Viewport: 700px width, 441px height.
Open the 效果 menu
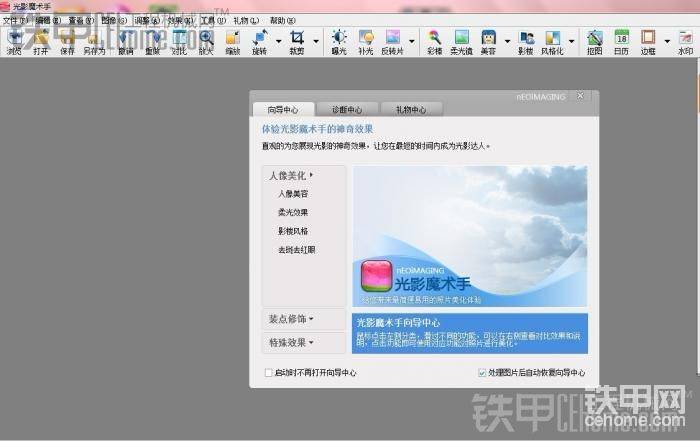tap(180, 21)
